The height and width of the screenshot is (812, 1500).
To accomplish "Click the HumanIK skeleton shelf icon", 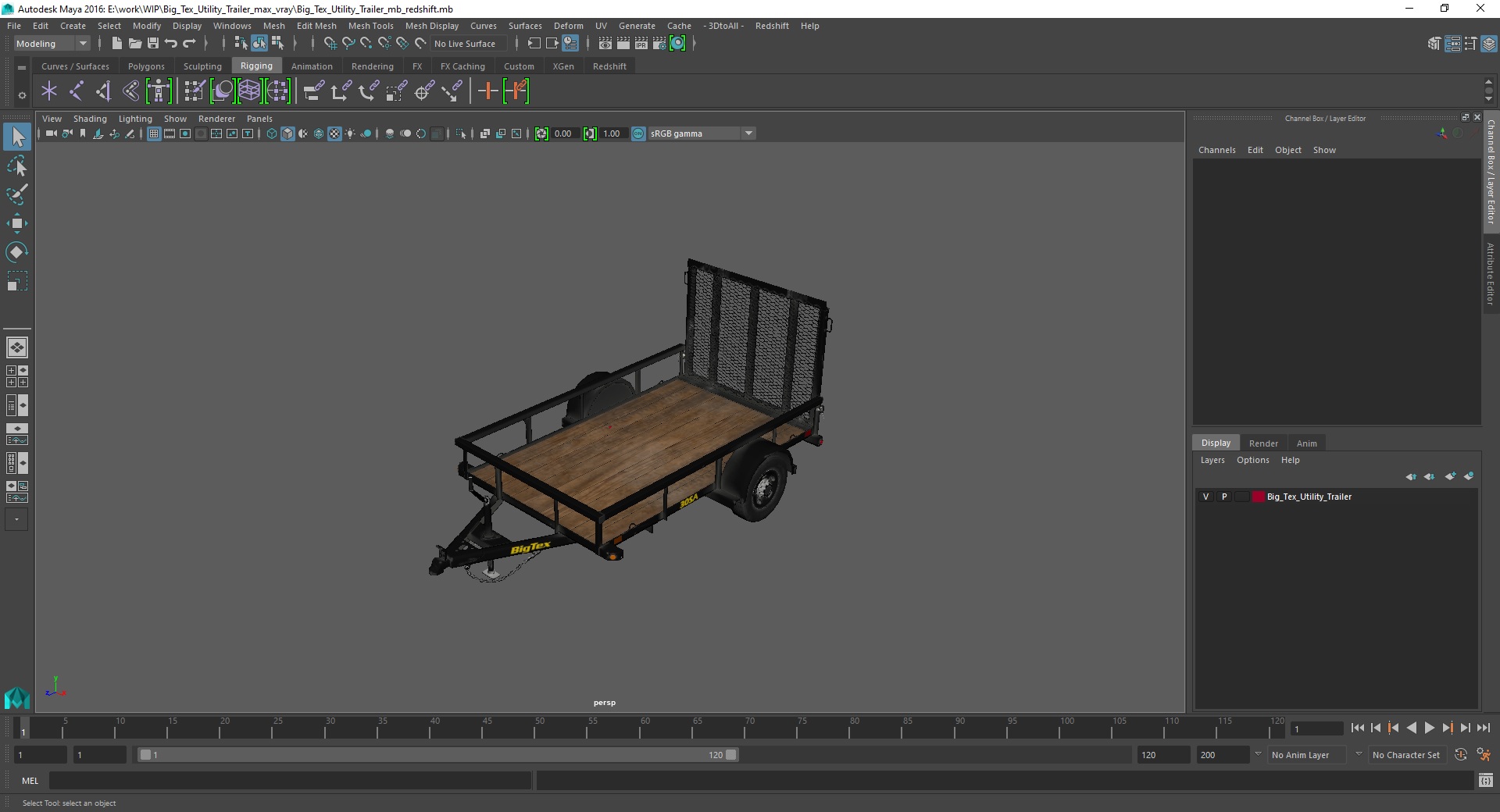I will point(159,91).
